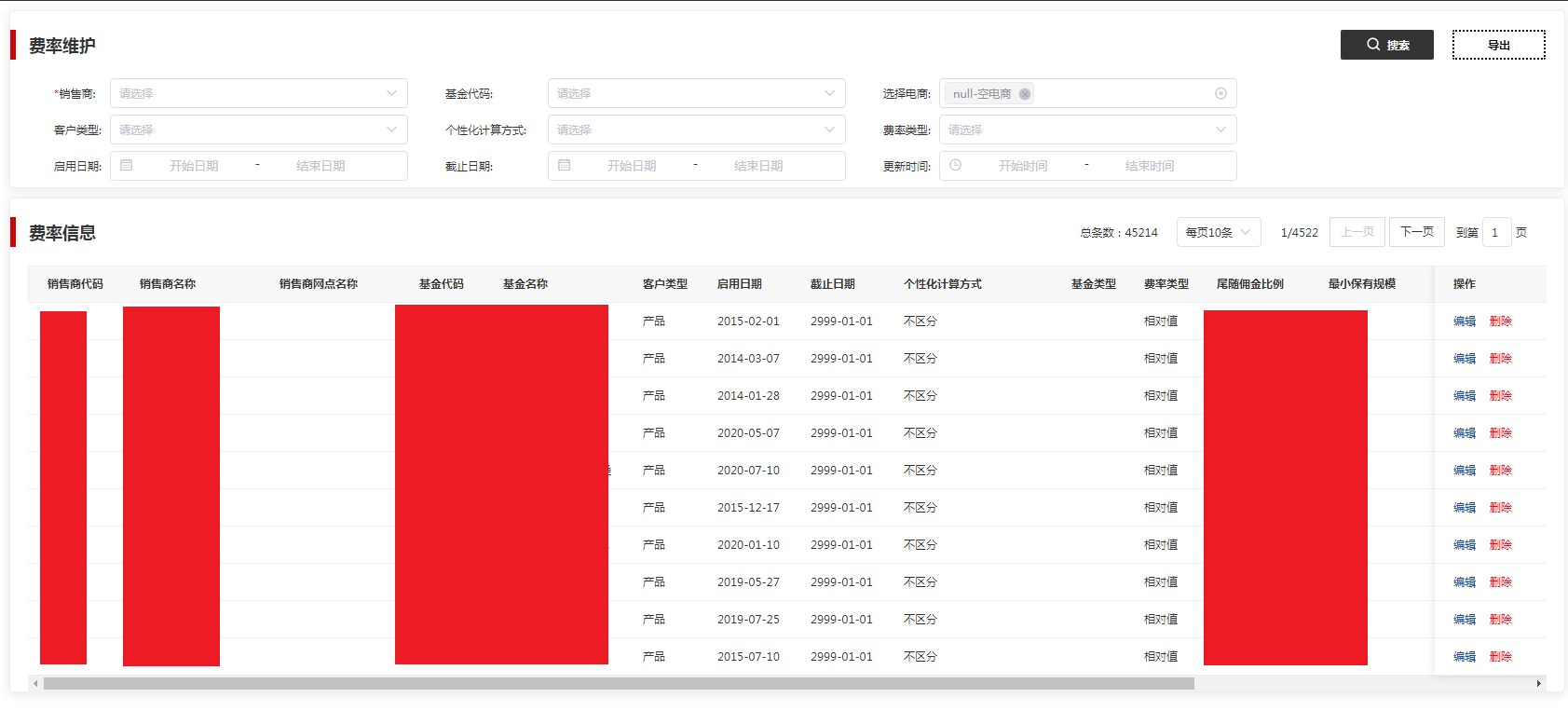Edit the 2019-05-27 row

coord(1465,582)
